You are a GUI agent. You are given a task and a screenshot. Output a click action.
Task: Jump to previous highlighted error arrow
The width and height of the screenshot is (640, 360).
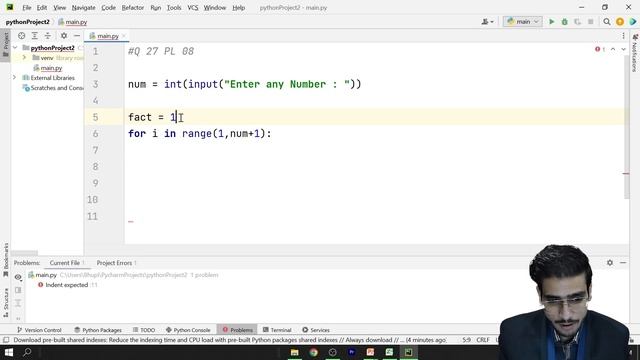coord(613,49)
